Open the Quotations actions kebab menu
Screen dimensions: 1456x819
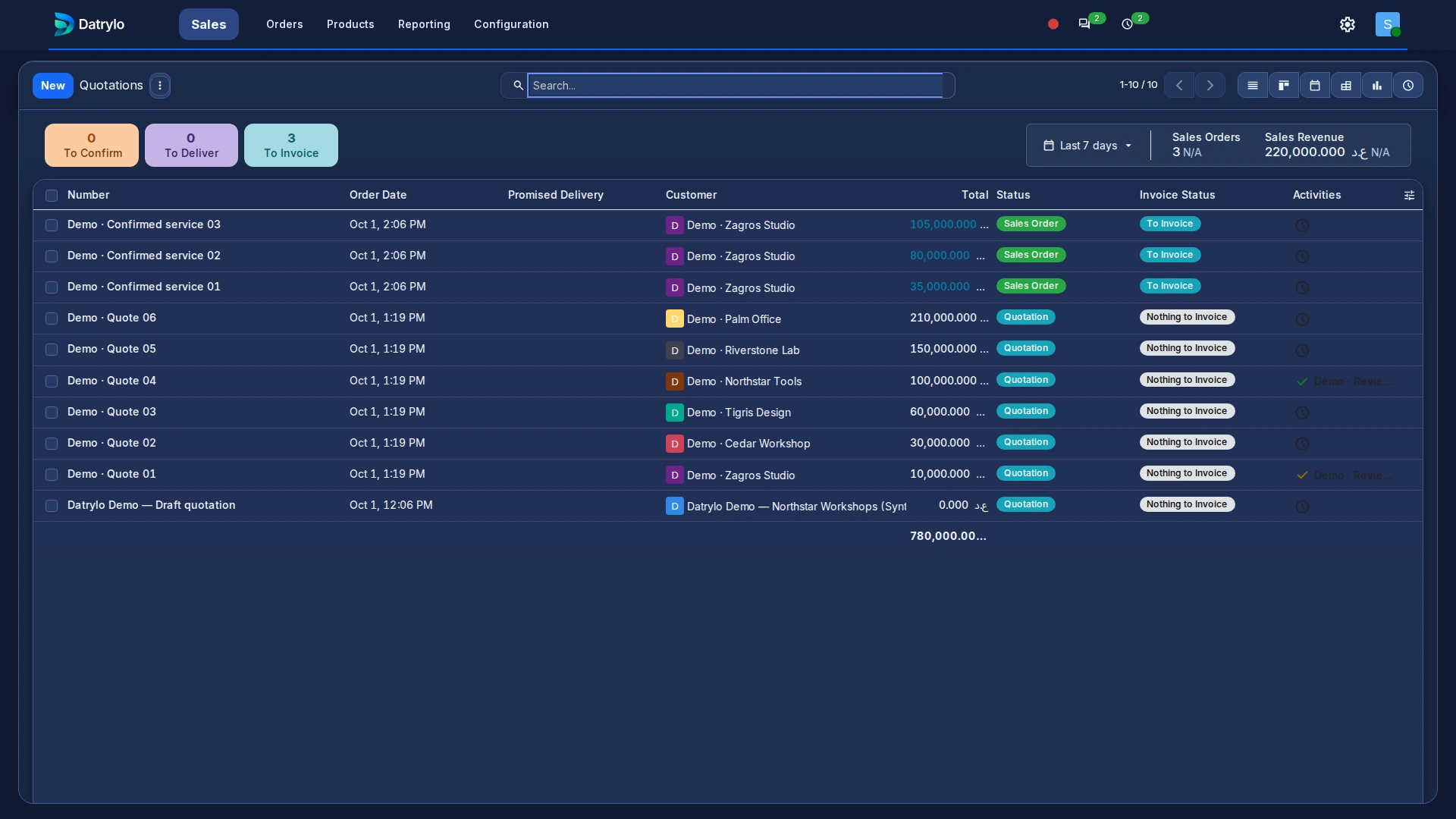(x=160, y=86)
